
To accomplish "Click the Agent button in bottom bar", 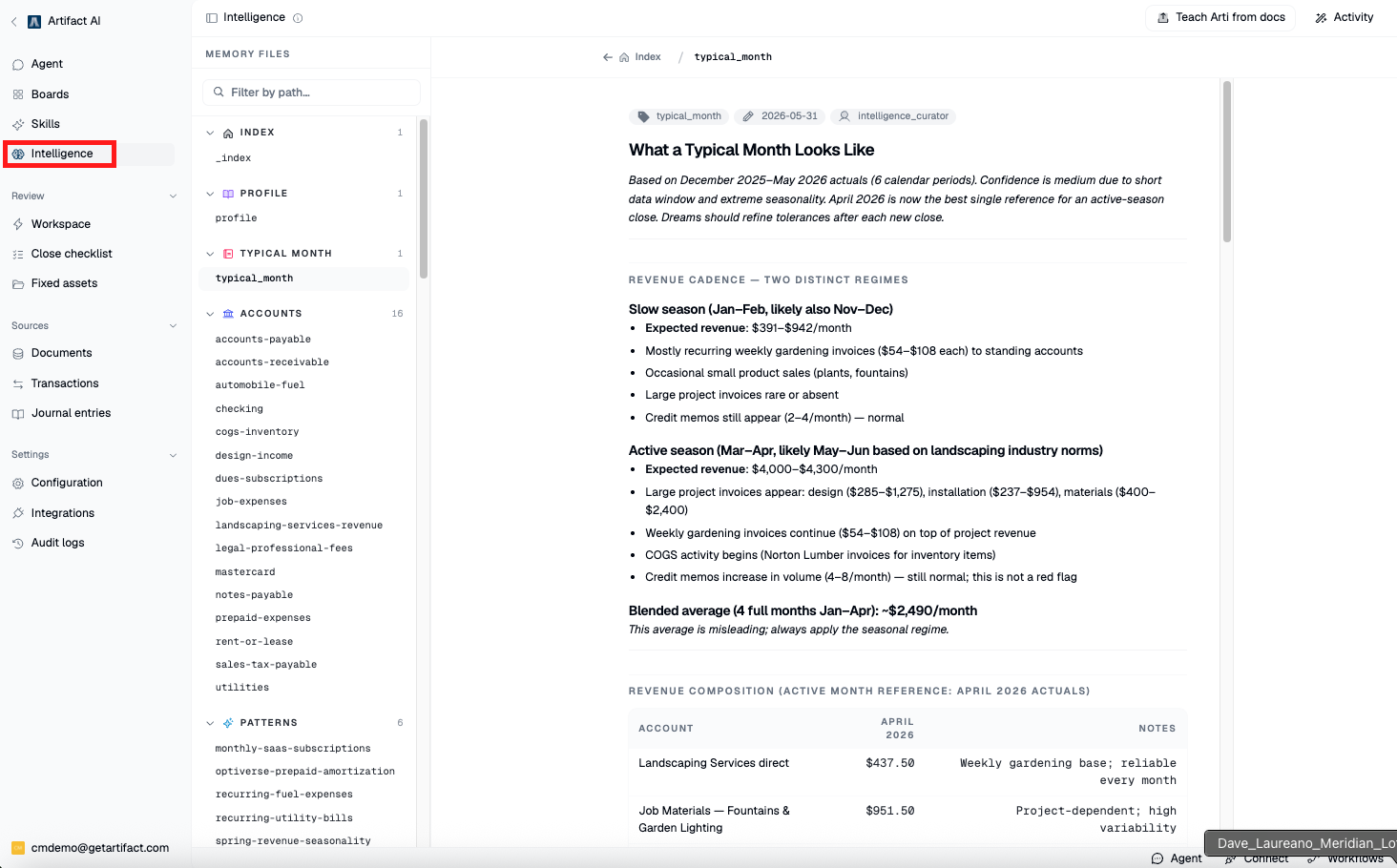I will 1177,858.
